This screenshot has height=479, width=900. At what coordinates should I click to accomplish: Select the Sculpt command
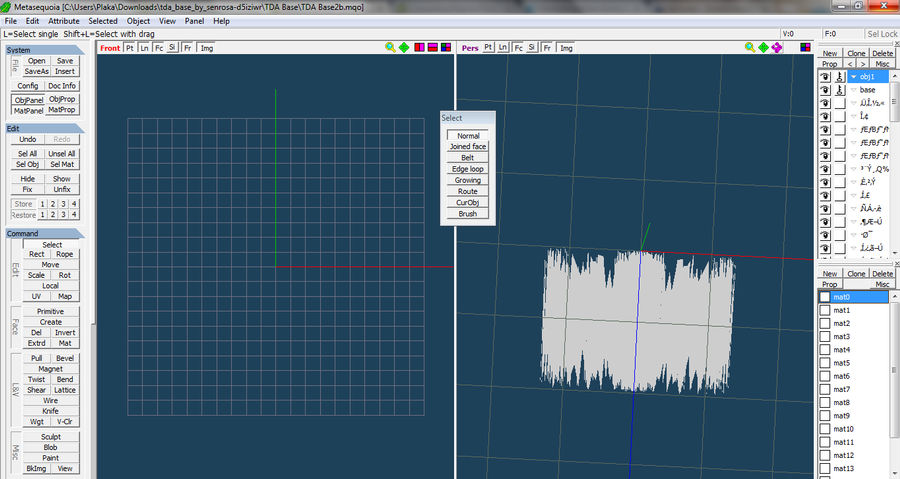click(x=51, y=437)
